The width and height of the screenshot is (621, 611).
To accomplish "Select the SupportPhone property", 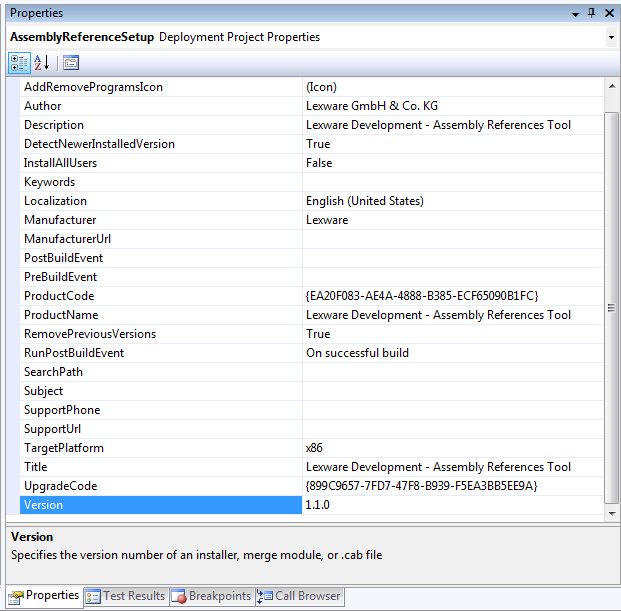I will click(x=161, y=410).
